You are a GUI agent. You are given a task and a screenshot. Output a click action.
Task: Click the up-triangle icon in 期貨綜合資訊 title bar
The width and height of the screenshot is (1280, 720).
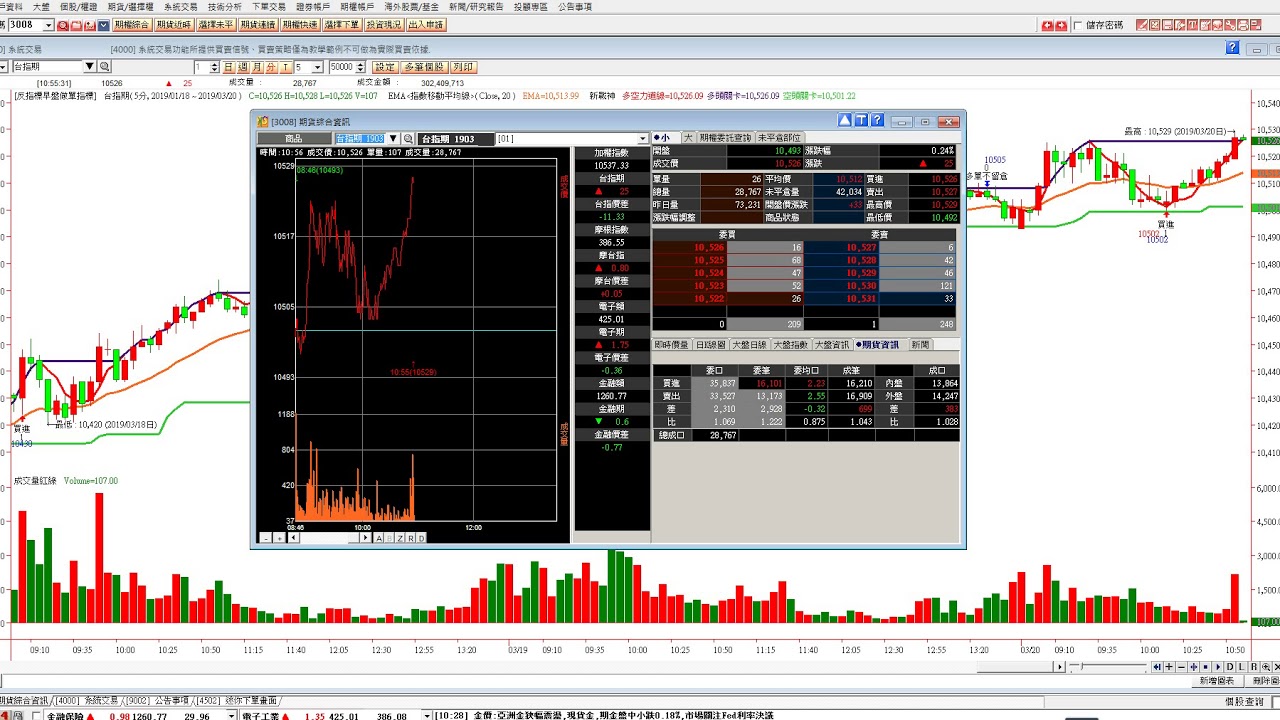click(845, 120)
